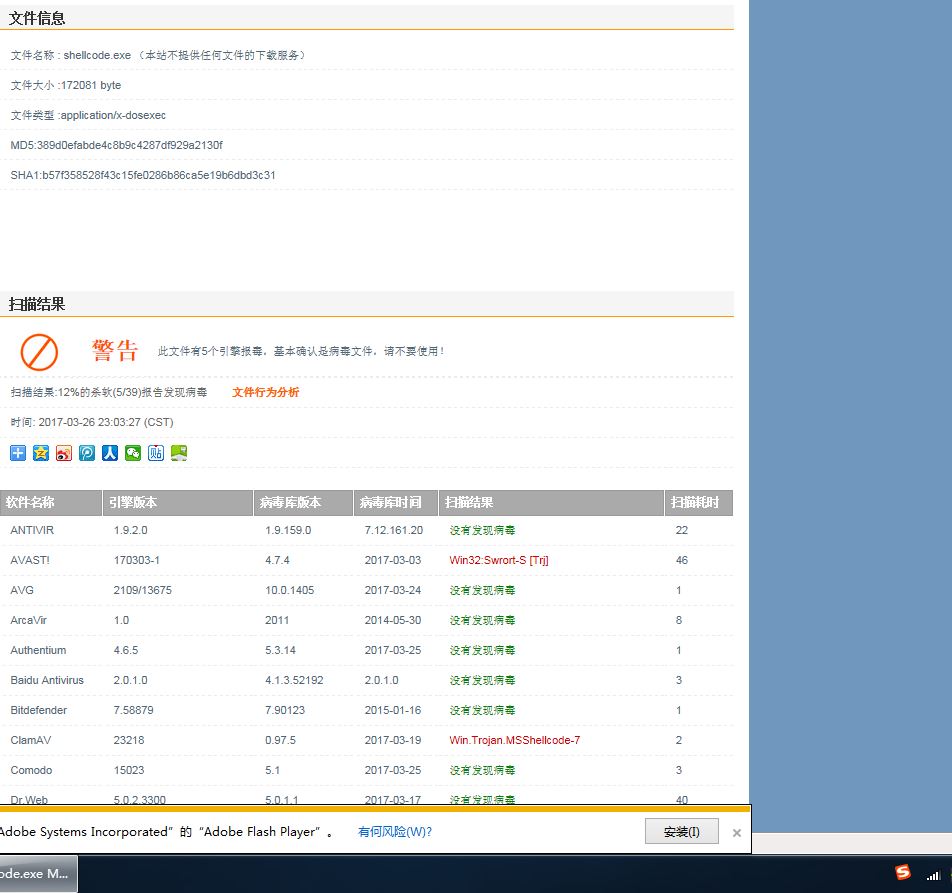Viewport: 952px width, 893px height.
Task: Open the more share options plus icon
Action: (18, 453)
